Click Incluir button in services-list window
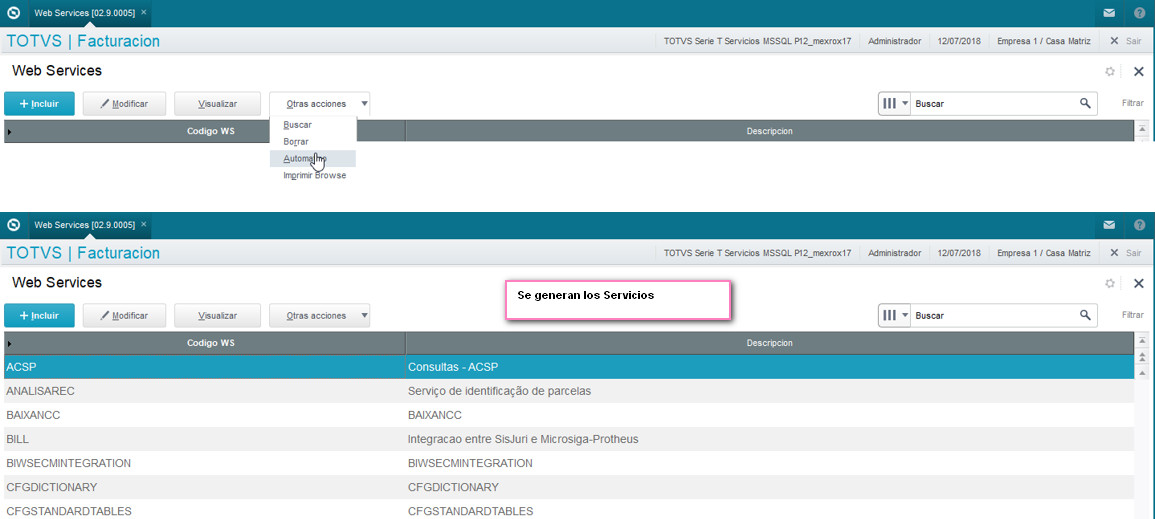 click(x=39, y=316)
